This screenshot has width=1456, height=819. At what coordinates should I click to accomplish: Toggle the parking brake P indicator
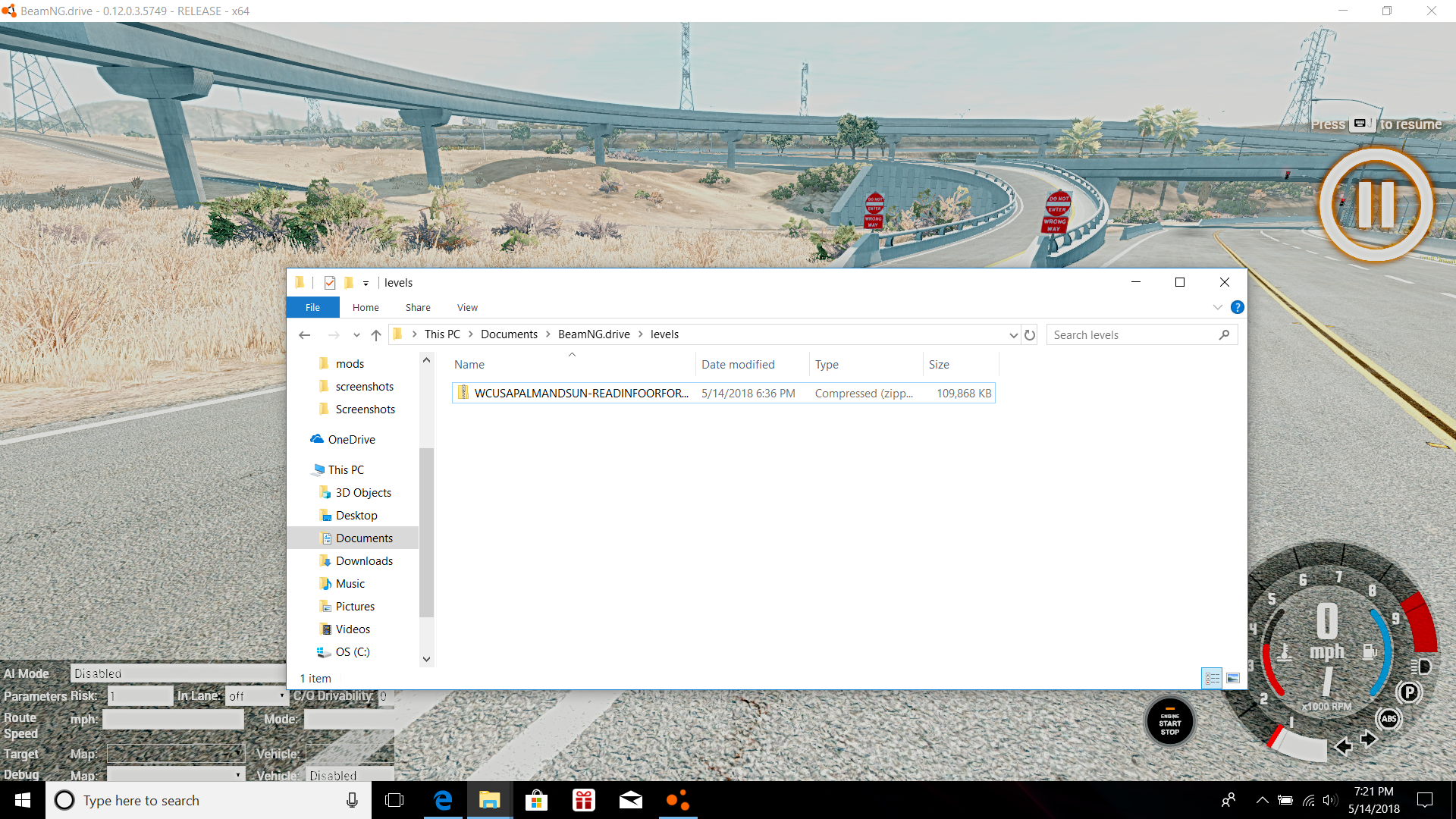click(x=1409, y=692)
